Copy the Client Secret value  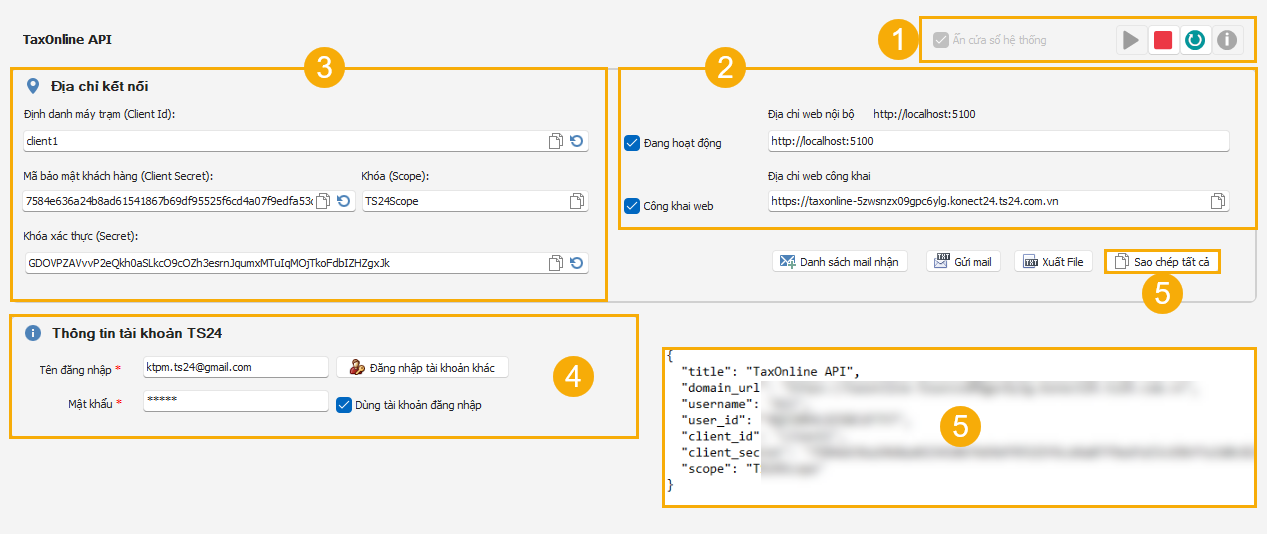(x=323, y=201)
